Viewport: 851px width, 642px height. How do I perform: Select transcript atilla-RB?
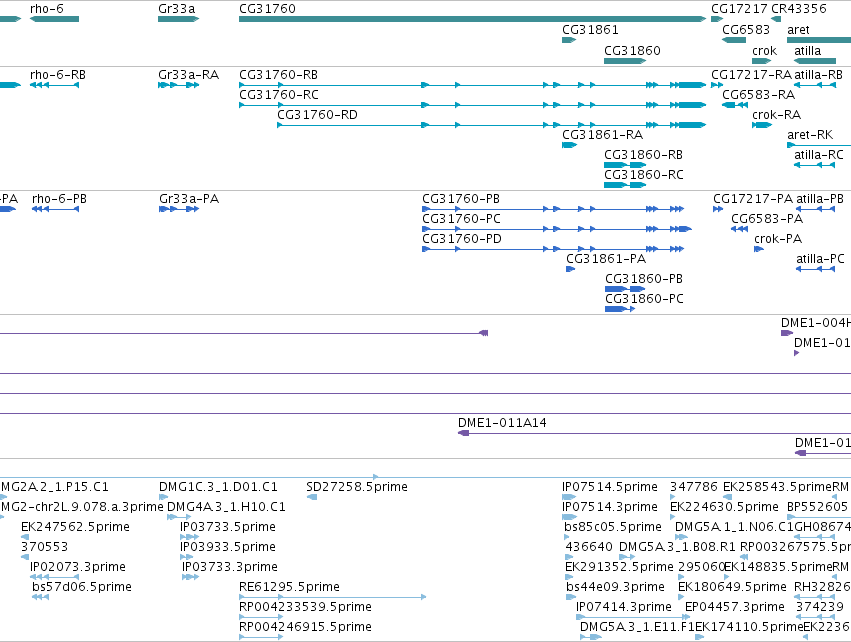(x=818, y=75)
